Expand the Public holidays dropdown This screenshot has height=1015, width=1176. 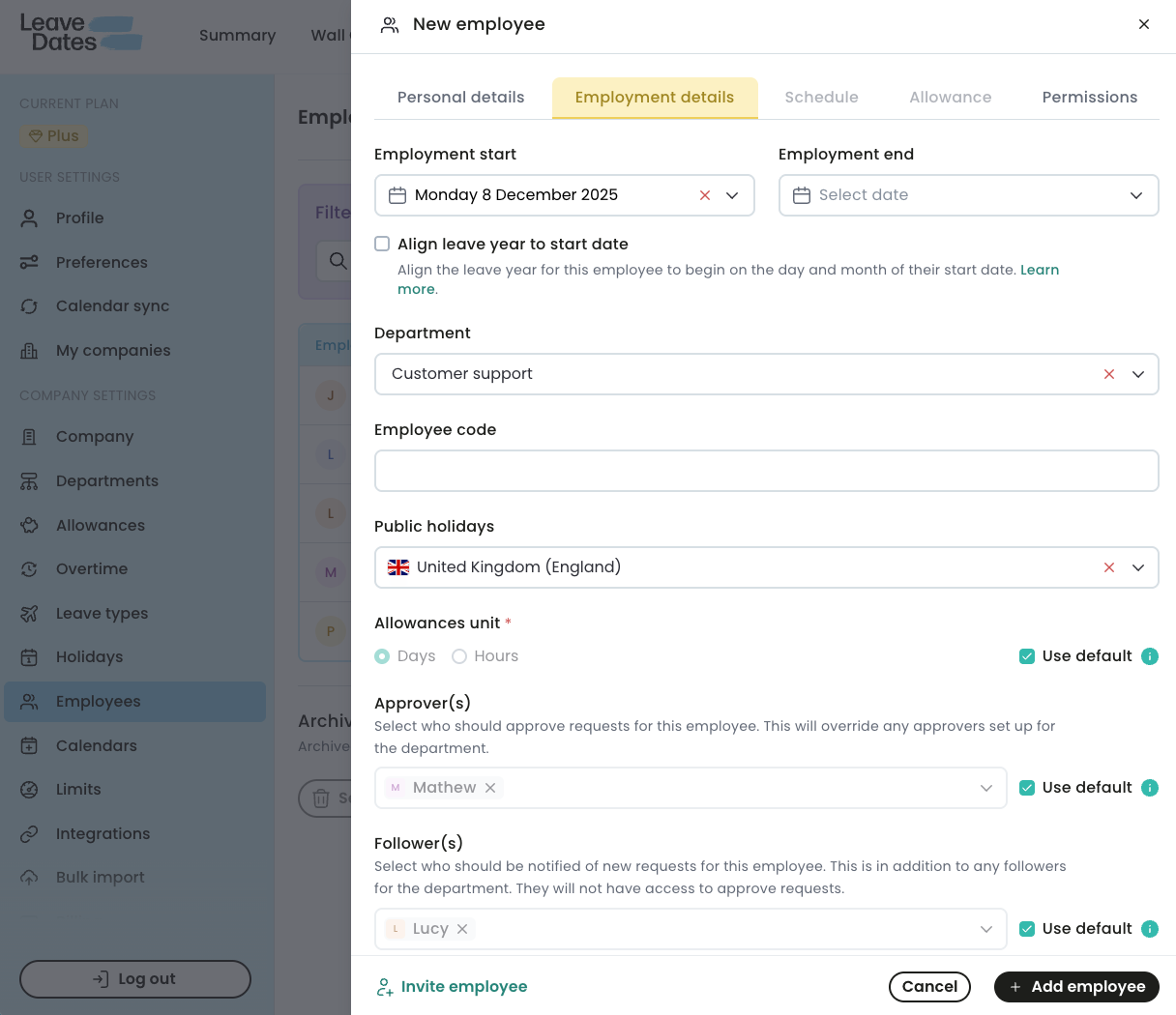coord(1138,567)
